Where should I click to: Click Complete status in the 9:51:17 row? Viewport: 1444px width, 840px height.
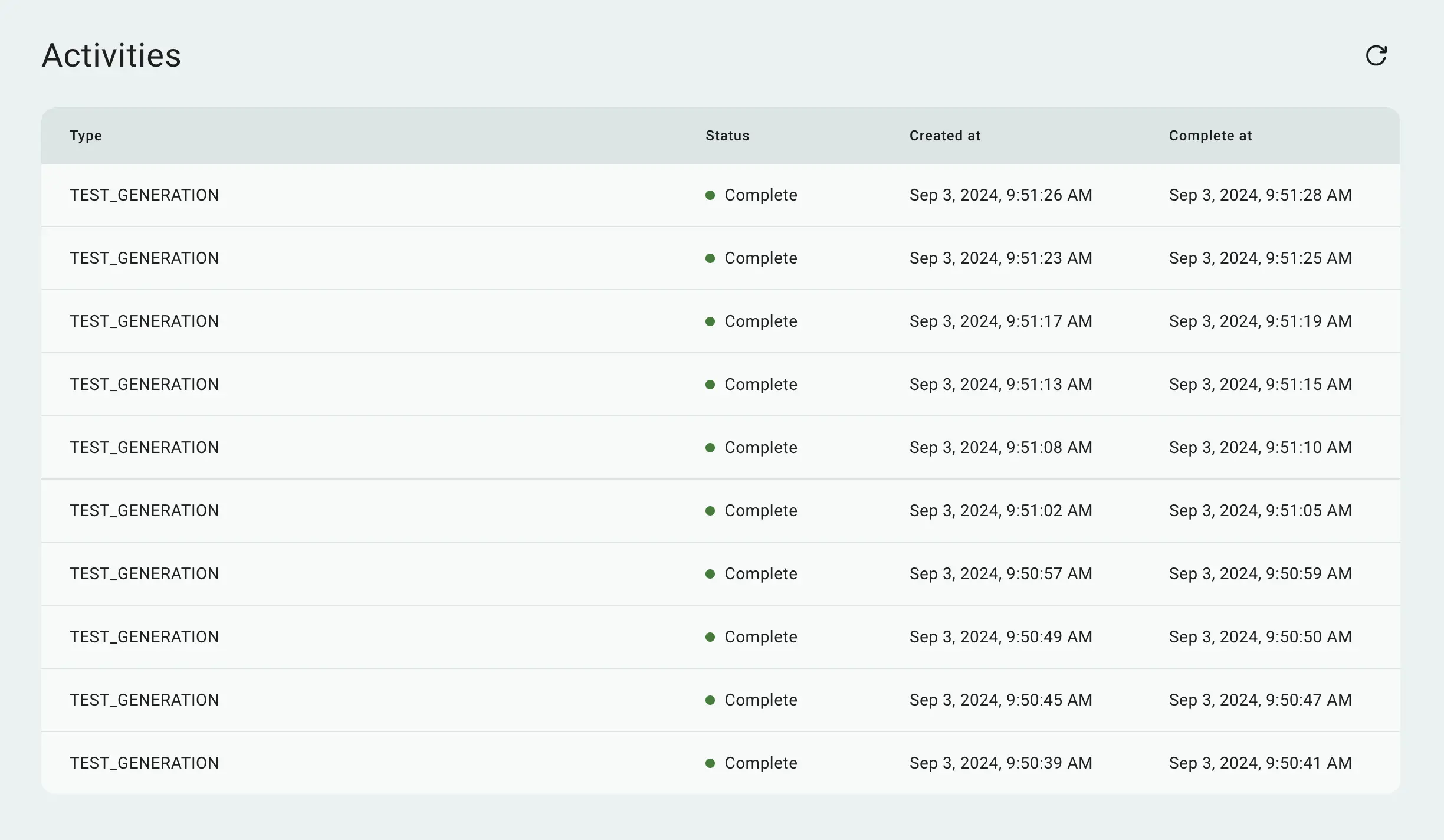(751, 321)
